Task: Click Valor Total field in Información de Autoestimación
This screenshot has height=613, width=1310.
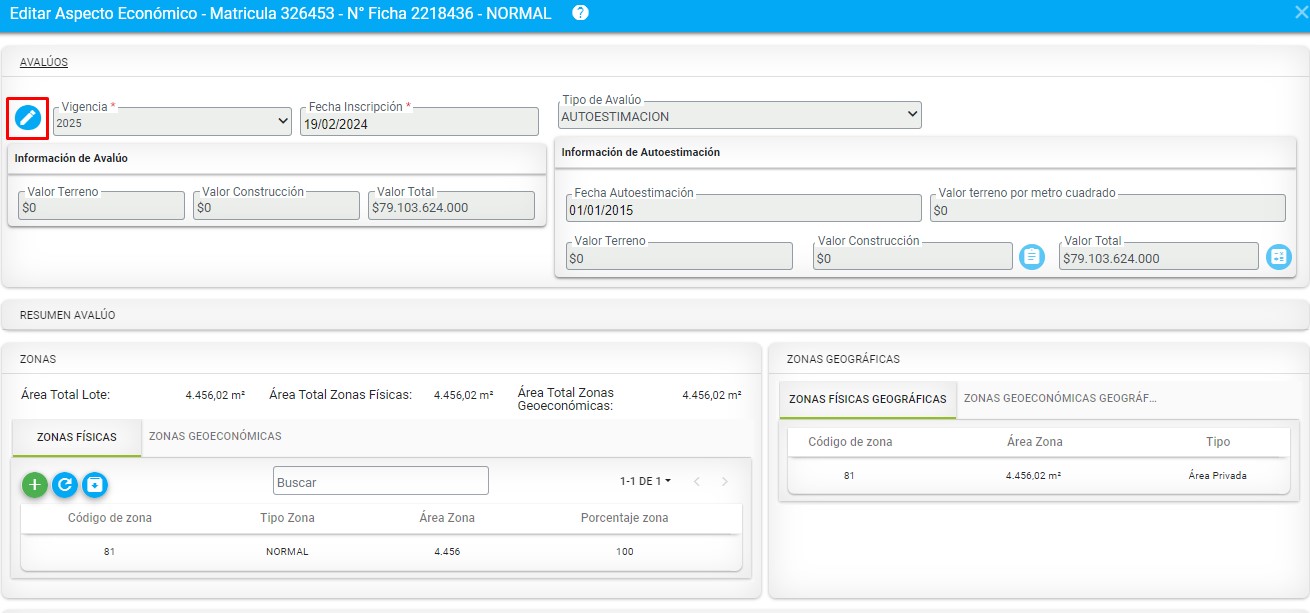Action: pyautogui.click(x=1158, y=256)
